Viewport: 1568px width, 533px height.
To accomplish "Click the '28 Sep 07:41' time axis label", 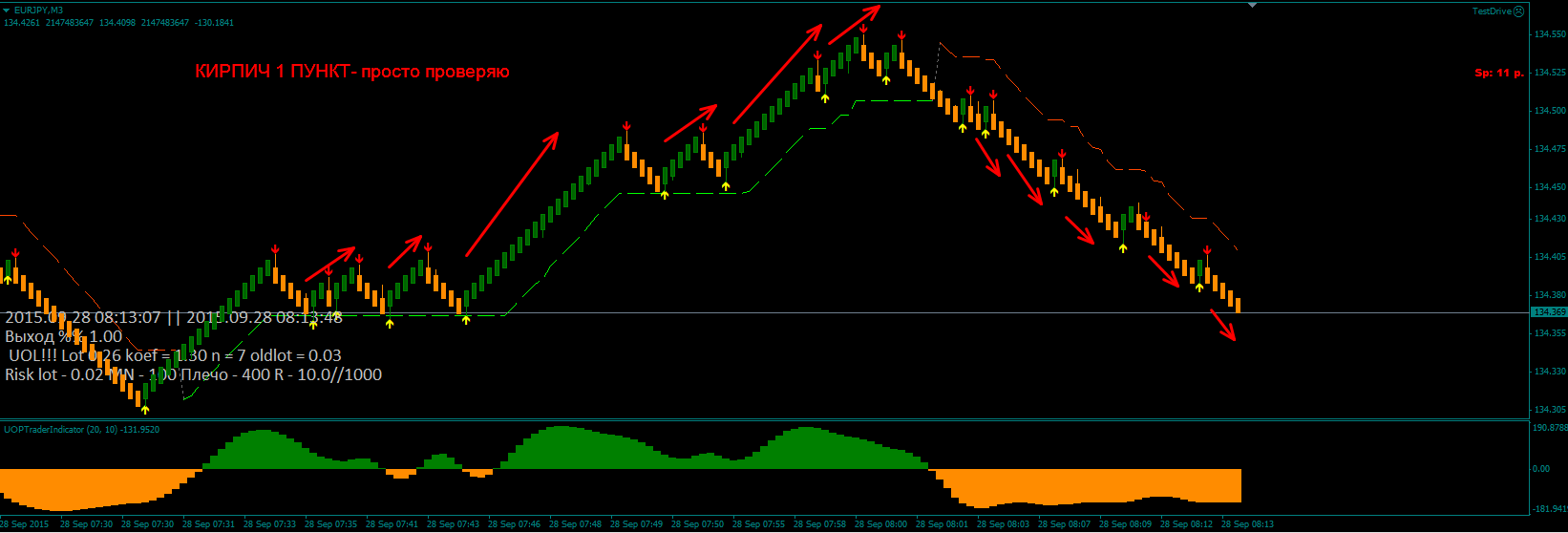I will 392,524.
